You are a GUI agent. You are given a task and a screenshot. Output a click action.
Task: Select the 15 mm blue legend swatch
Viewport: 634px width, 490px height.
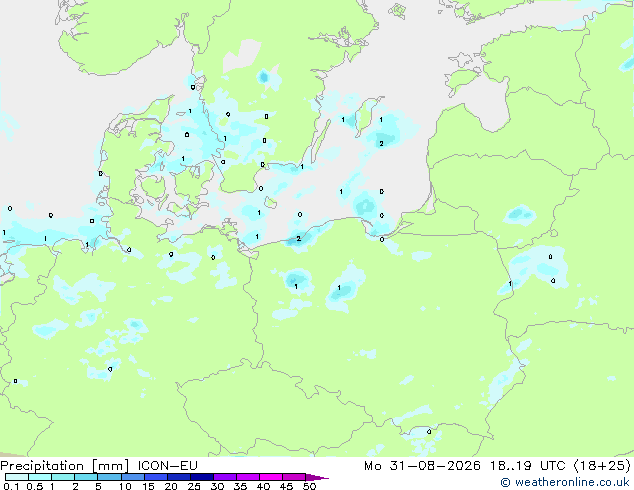[x=155, y=477]
